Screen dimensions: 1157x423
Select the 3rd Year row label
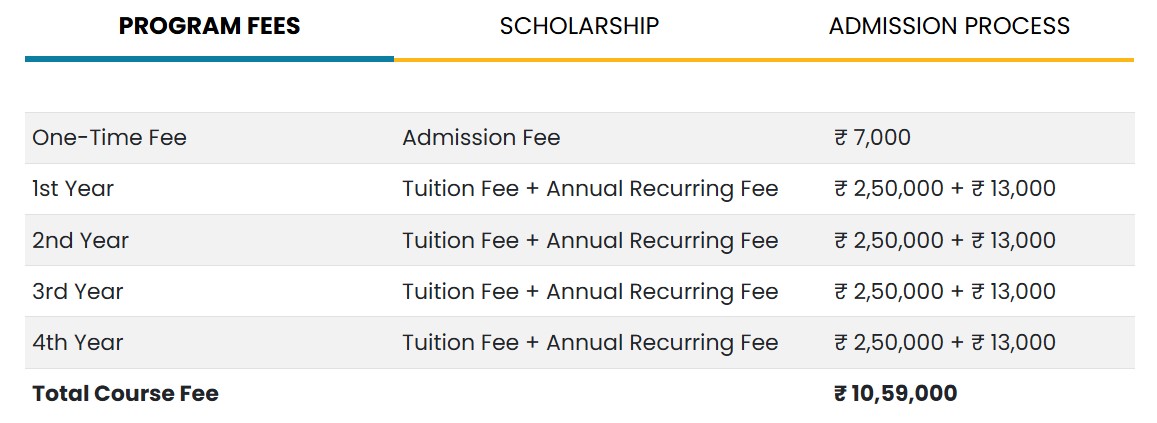(77, 292)
